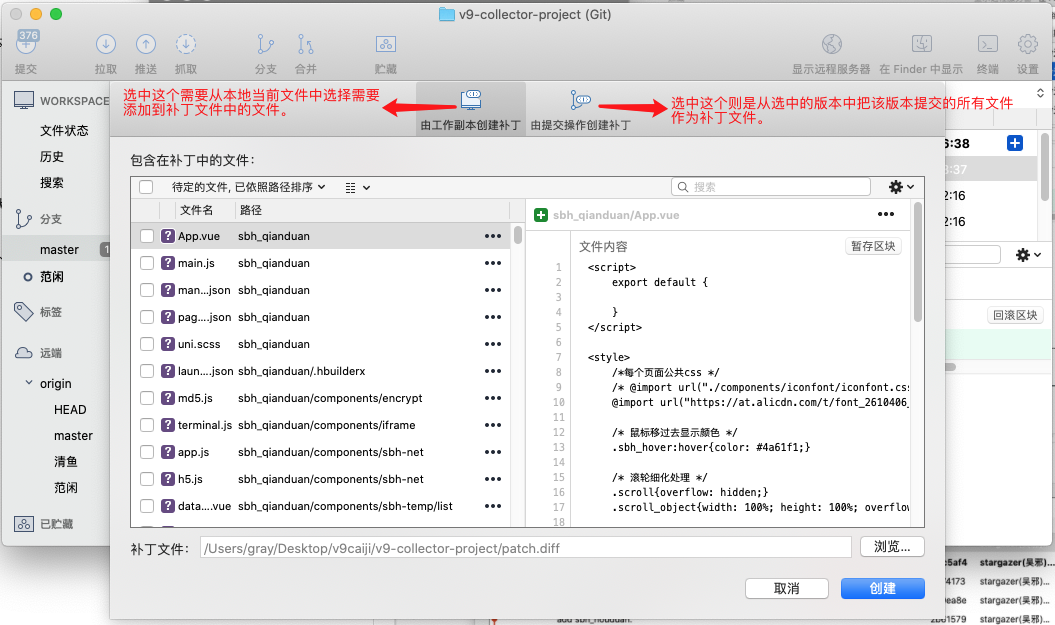Select the master branch in sidebar
Image resolution: width=1055 pixels, height=625 pixels.
click(x=59, y=250)
